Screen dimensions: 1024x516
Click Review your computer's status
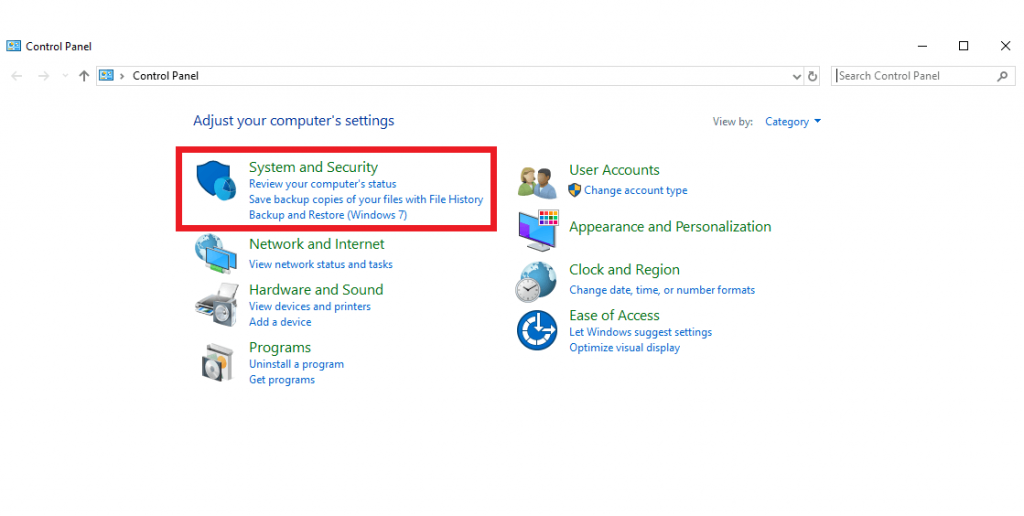click(323, 184)
